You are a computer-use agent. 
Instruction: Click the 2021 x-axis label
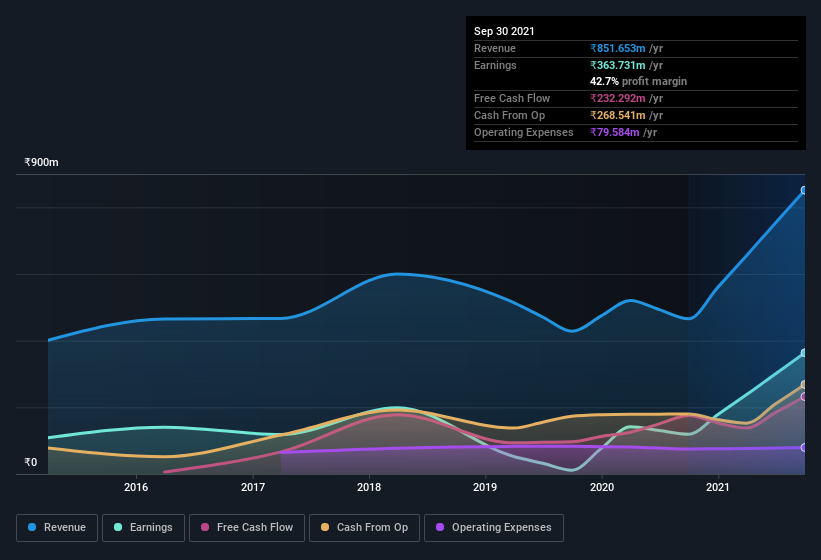[x=717, y=487]
